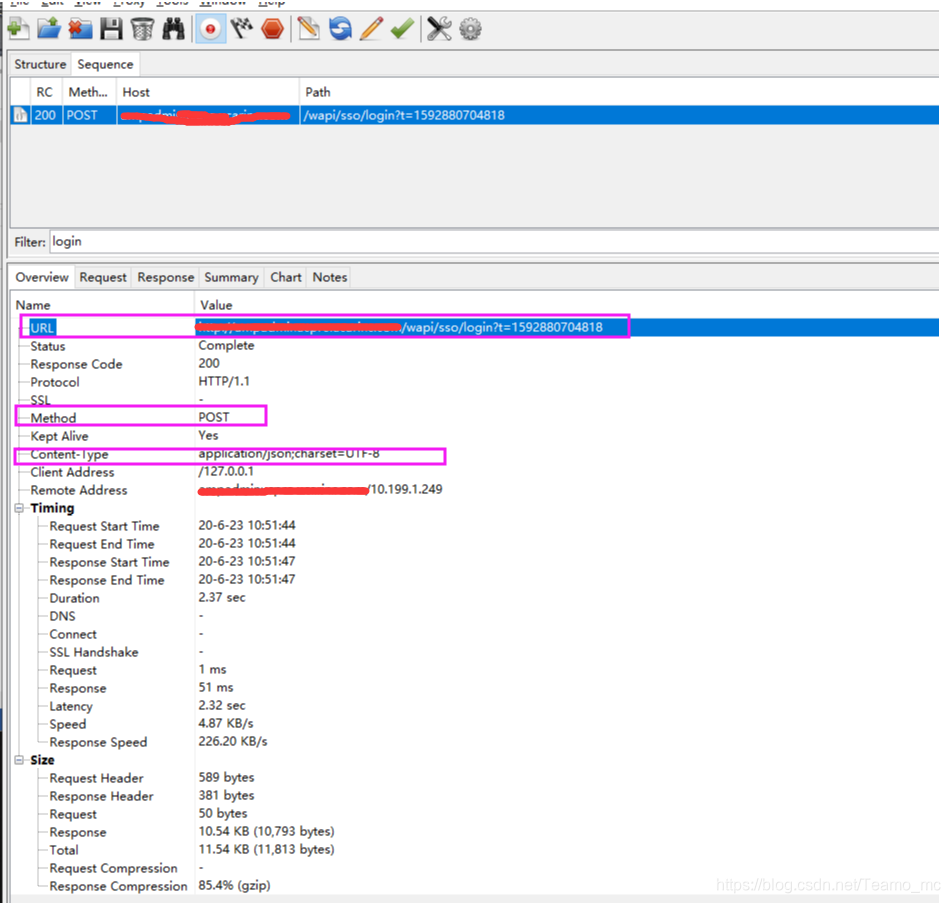Toggle breakpoints with the red hexagon icon

click(273, 28)
